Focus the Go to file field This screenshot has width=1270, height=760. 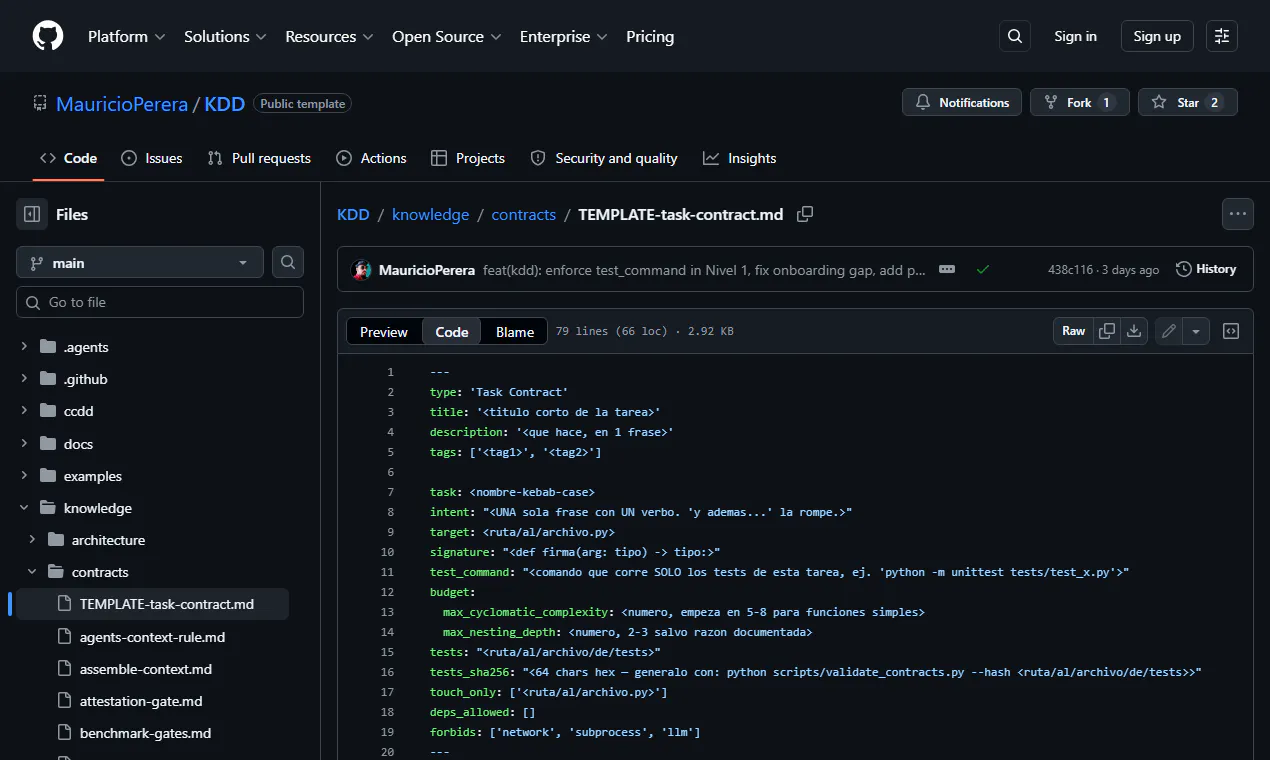(160, 302)
